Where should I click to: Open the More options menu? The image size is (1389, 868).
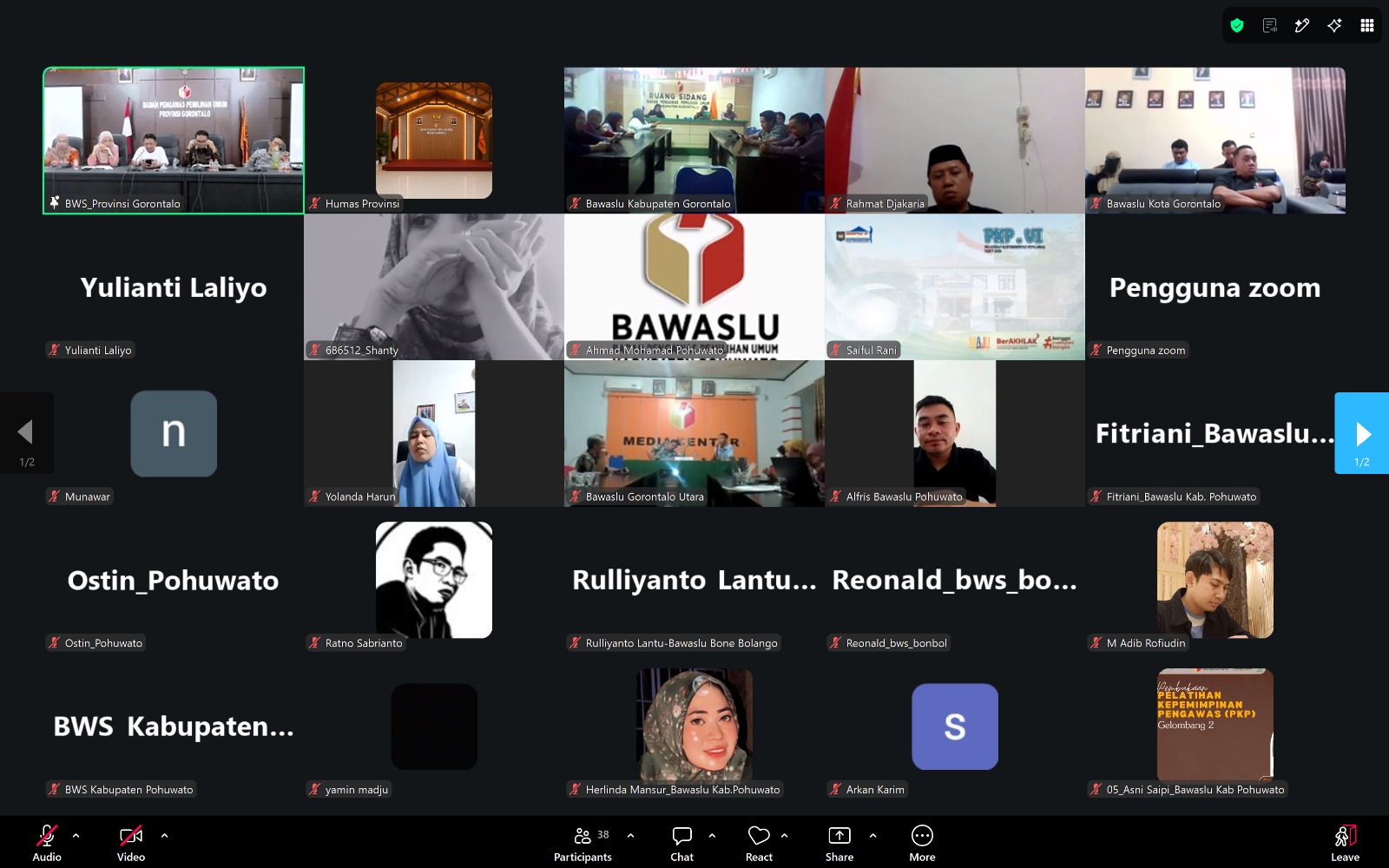pyautogui.click(x=922, y=844)
